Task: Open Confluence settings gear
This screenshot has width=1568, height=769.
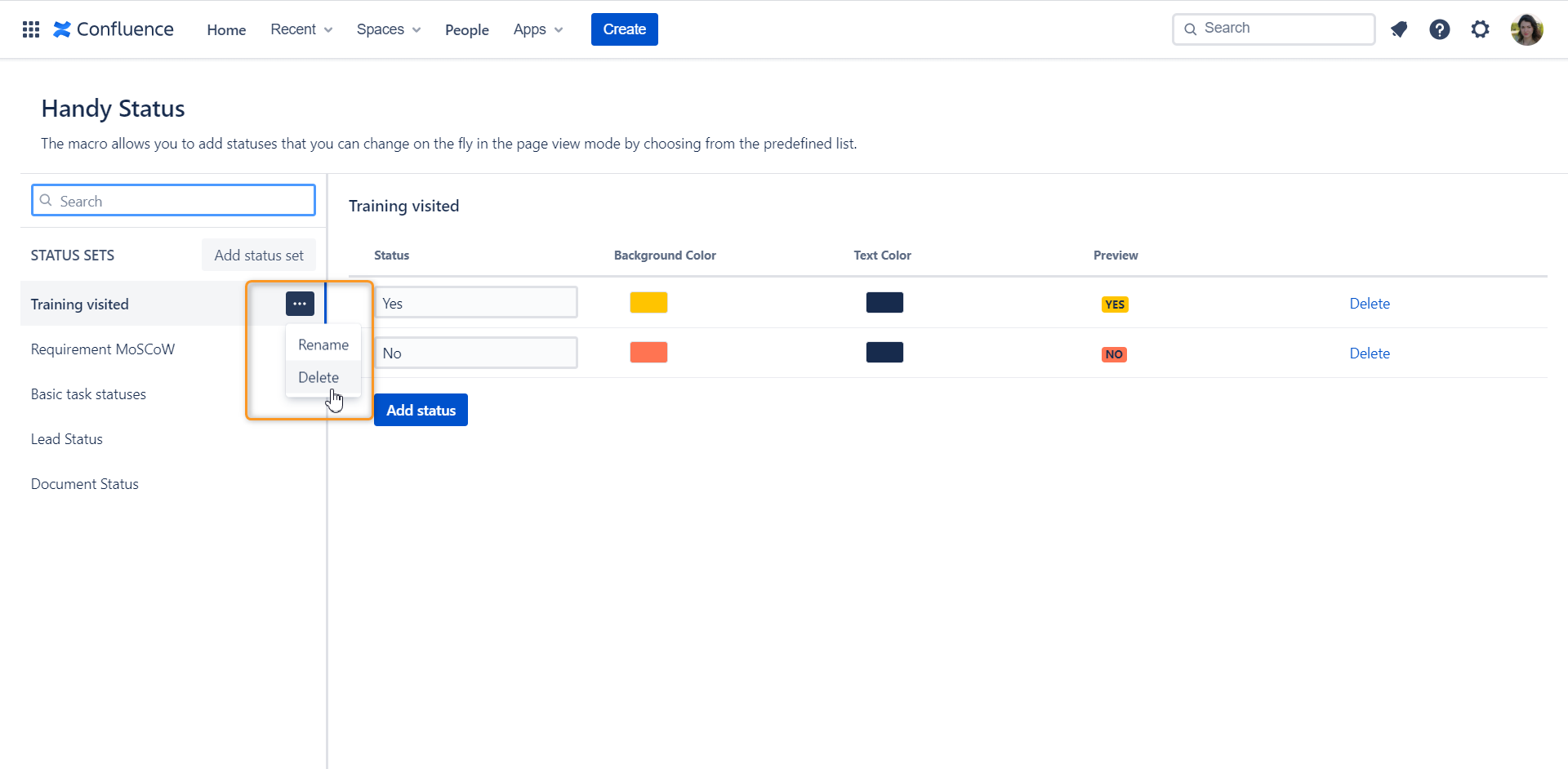Action: coord(1480,29)
